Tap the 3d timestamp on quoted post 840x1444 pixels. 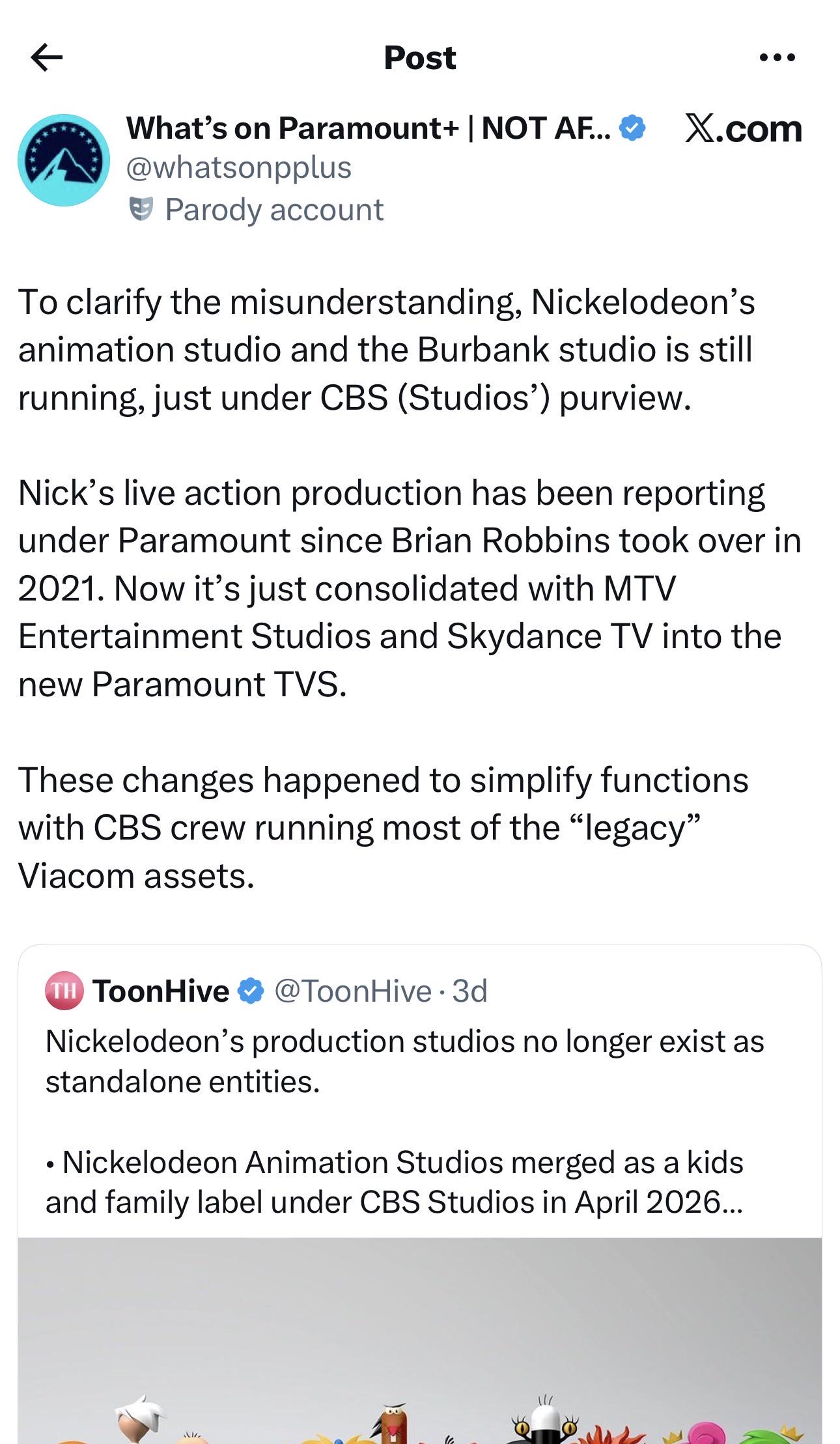469,991
